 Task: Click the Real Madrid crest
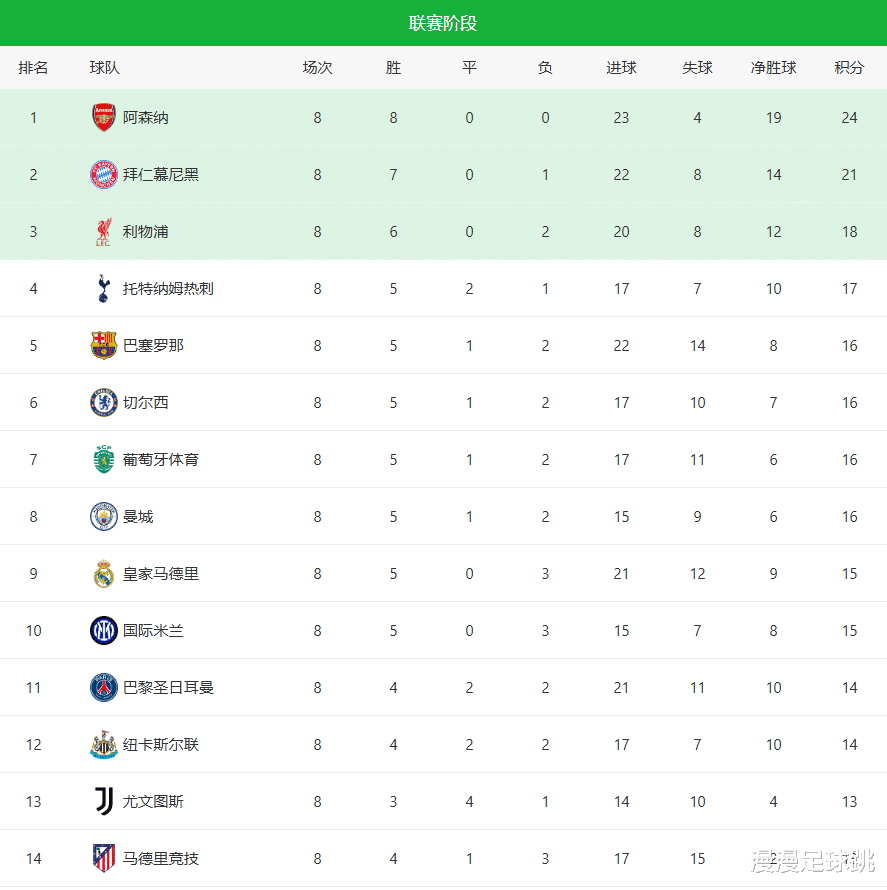[104, 574]
